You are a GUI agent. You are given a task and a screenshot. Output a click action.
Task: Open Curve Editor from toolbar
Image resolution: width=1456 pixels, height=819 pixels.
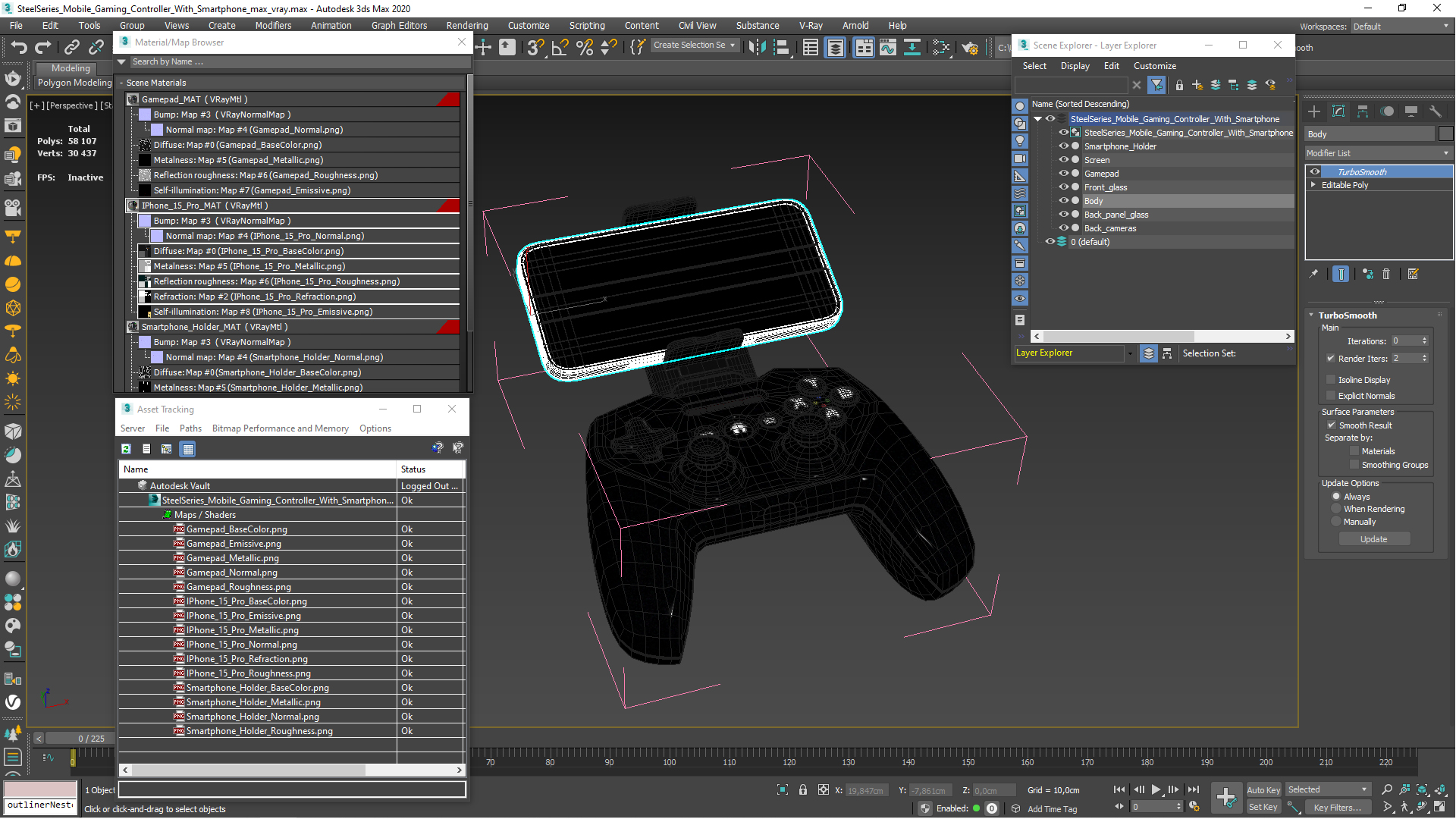point(888,48)
